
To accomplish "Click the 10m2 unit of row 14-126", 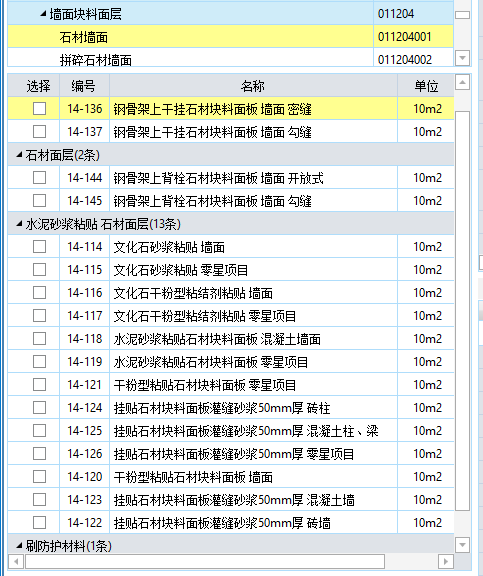I will [x=427, y=454].
